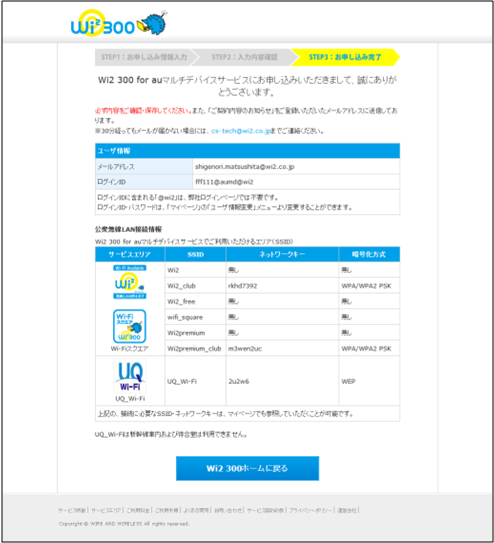Click the login ID value fff111@aumd@wi2
The width and height of the screenshot is (494, 543).
[224, 182]
